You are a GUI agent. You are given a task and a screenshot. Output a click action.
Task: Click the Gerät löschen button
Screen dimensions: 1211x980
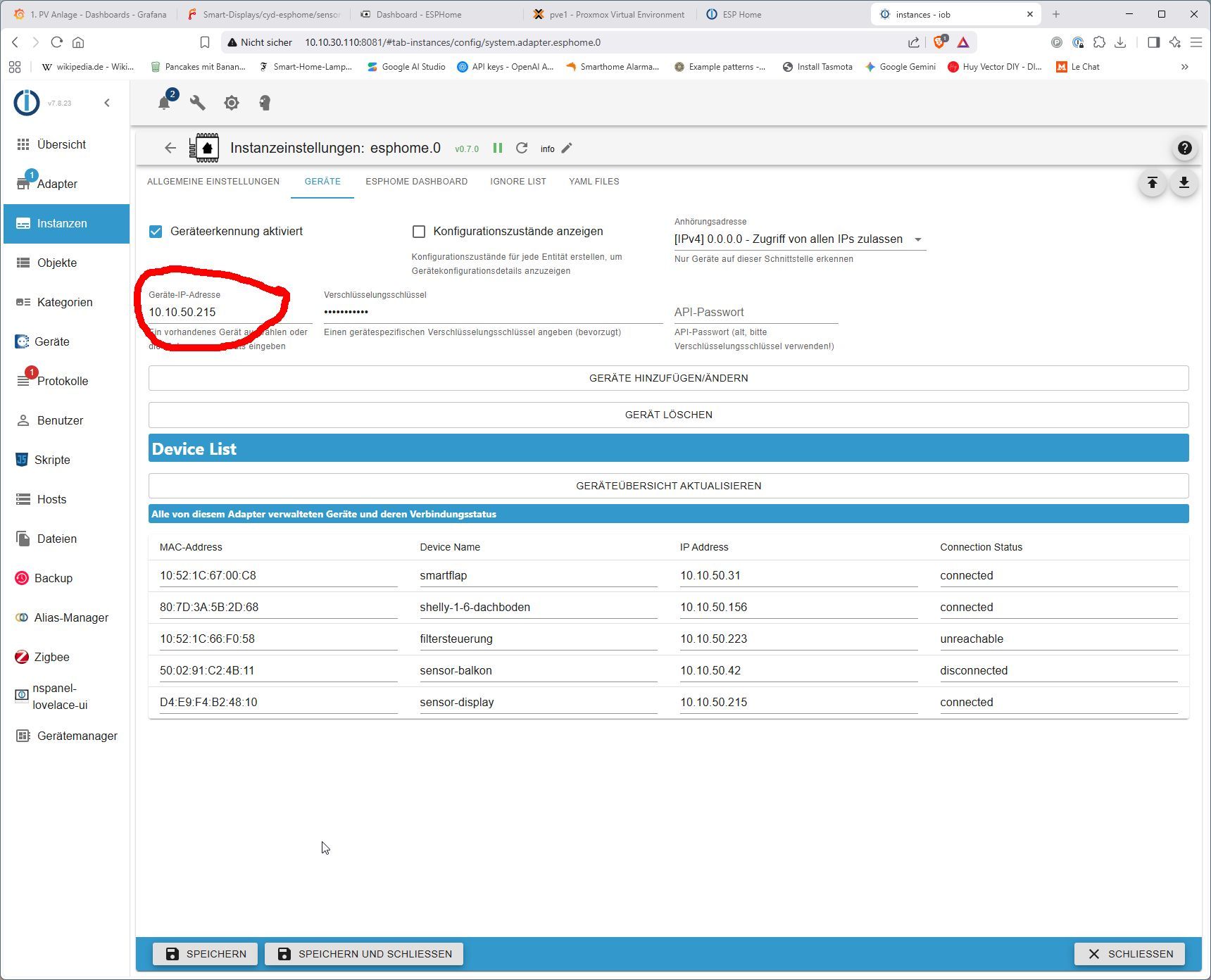tap(668, 415)
